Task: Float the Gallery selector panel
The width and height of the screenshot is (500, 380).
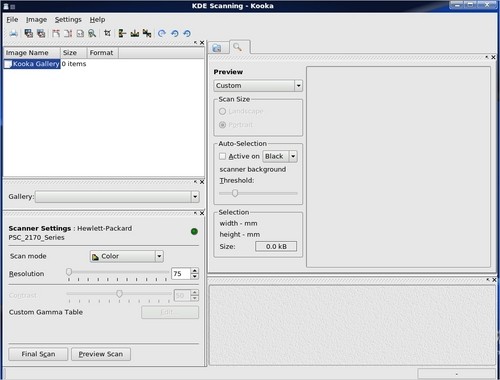Action: click(x=196, y=182)
